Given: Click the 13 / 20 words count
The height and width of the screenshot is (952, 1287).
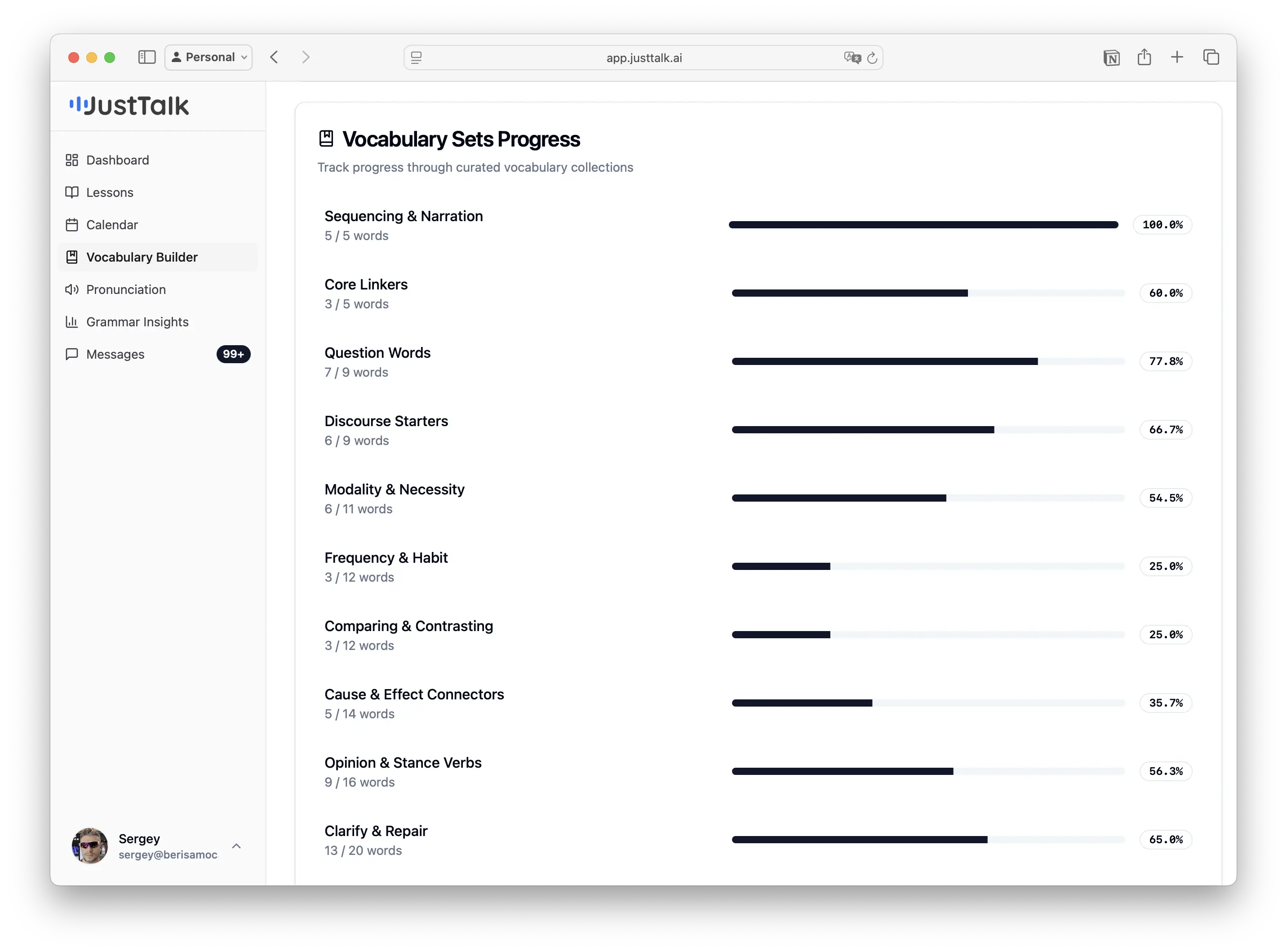Looking at the screenshot, I should coord(363,850).
